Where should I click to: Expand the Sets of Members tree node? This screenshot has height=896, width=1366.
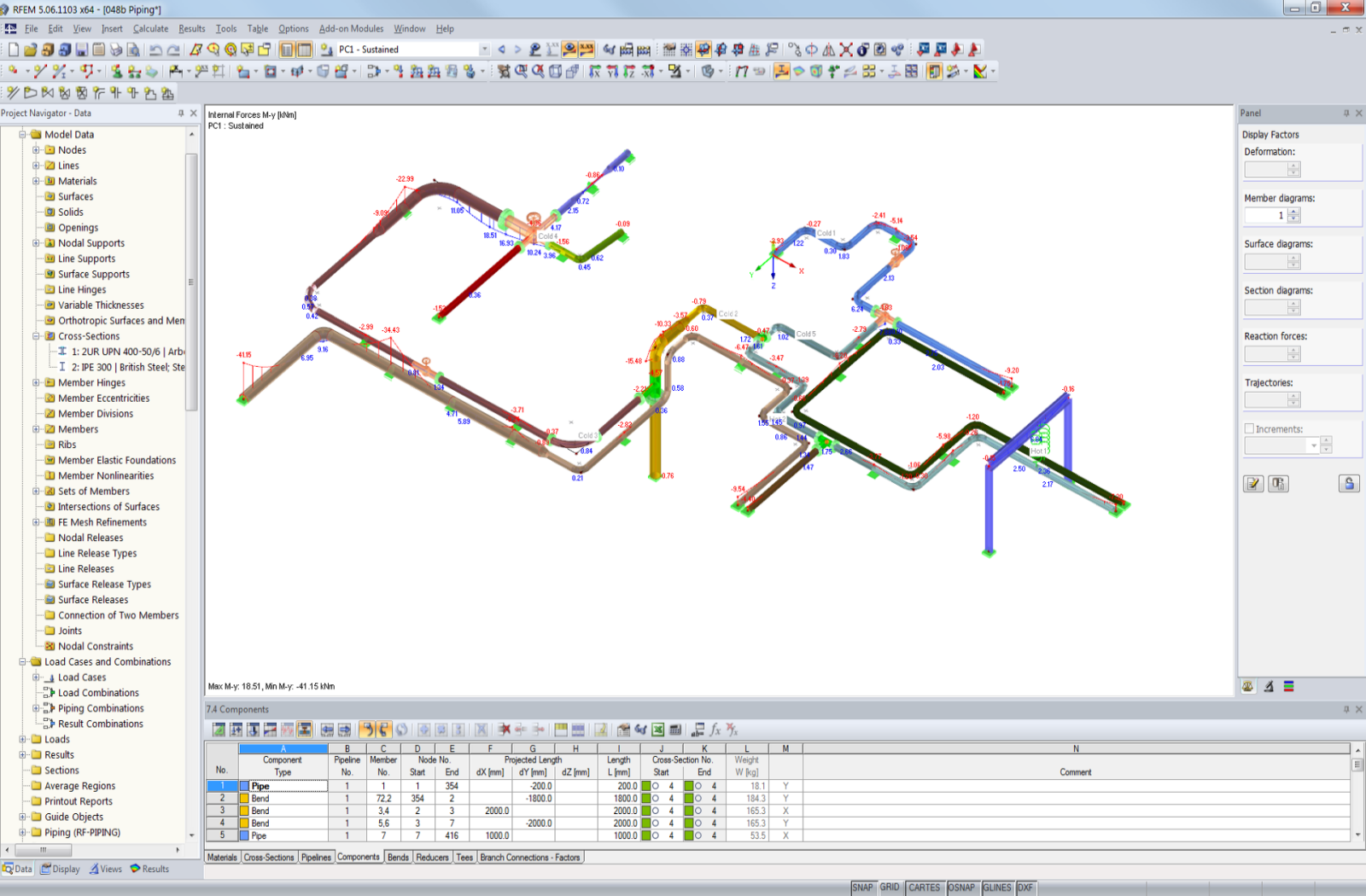pos(37,492)
